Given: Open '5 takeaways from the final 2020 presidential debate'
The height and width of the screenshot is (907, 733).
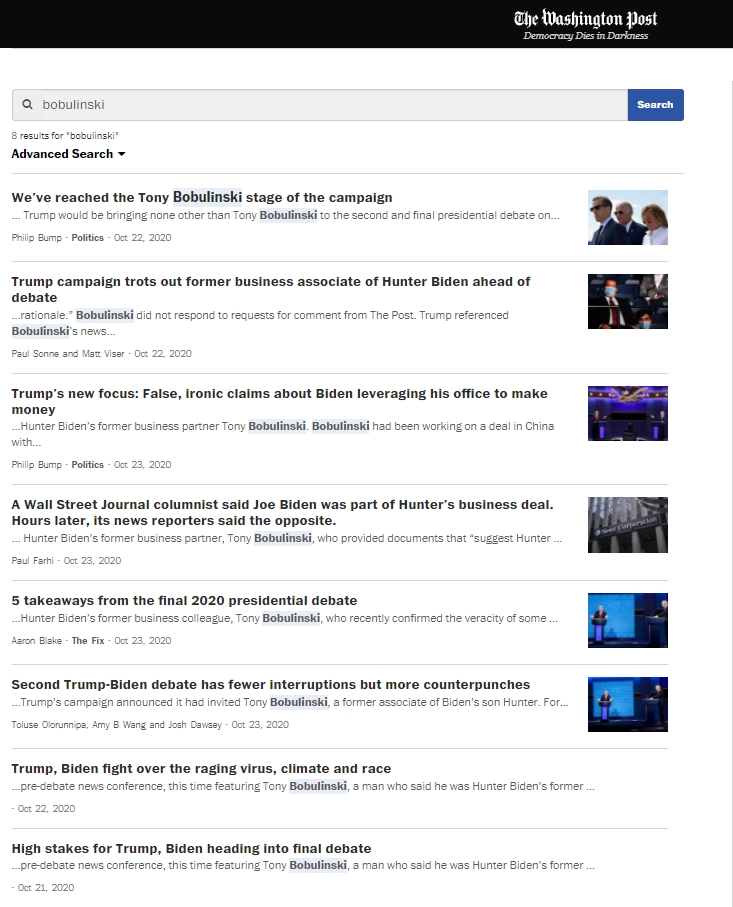Looking at the screenshot, I should 185,600.
